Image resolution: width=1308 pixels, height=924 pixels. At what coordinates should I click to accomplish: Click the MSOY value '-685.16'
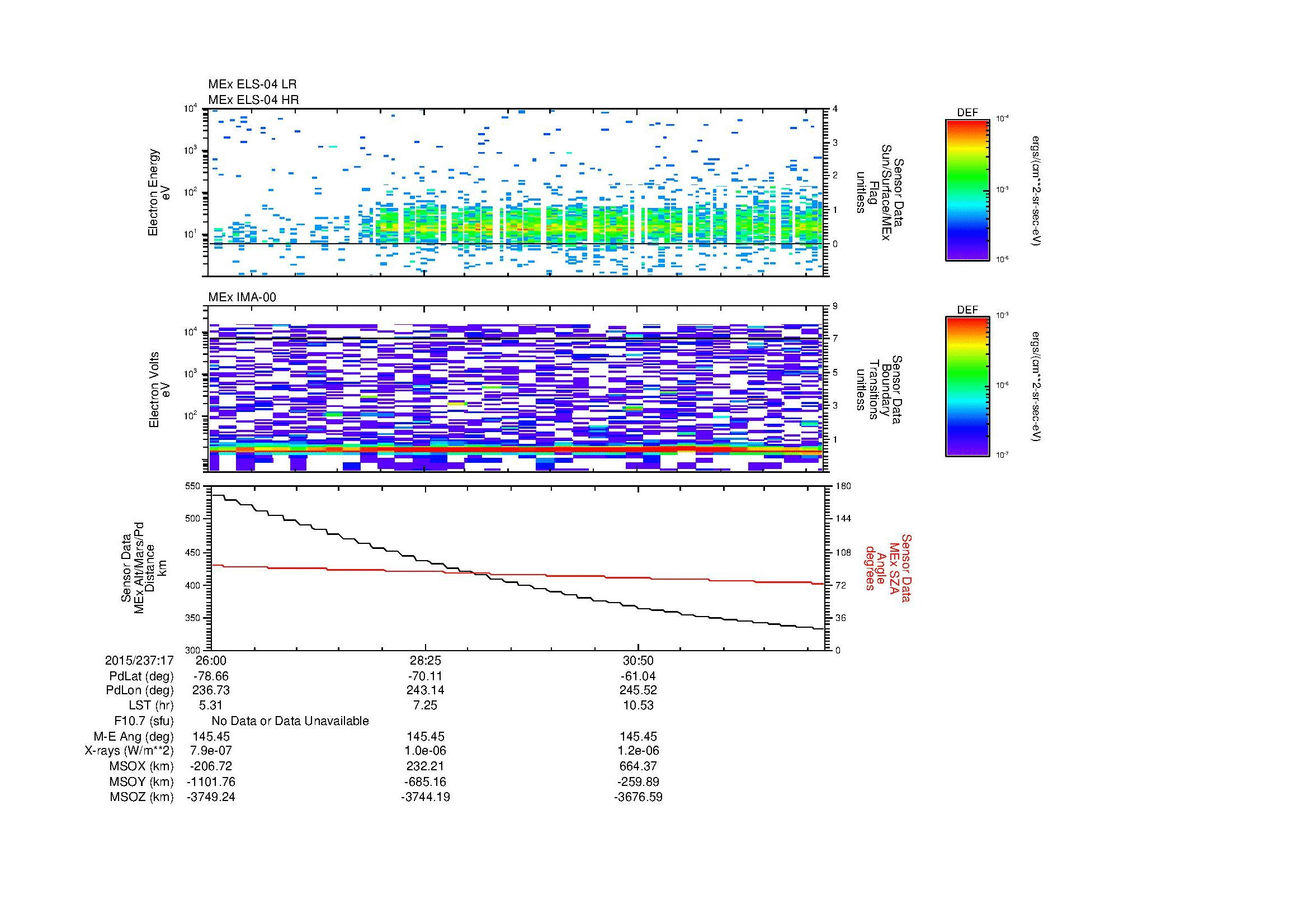(425, 781)
